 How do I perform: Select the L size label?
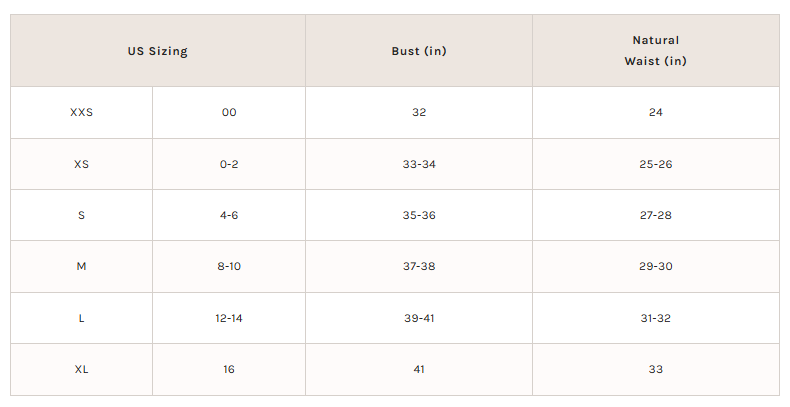[82, 318]
